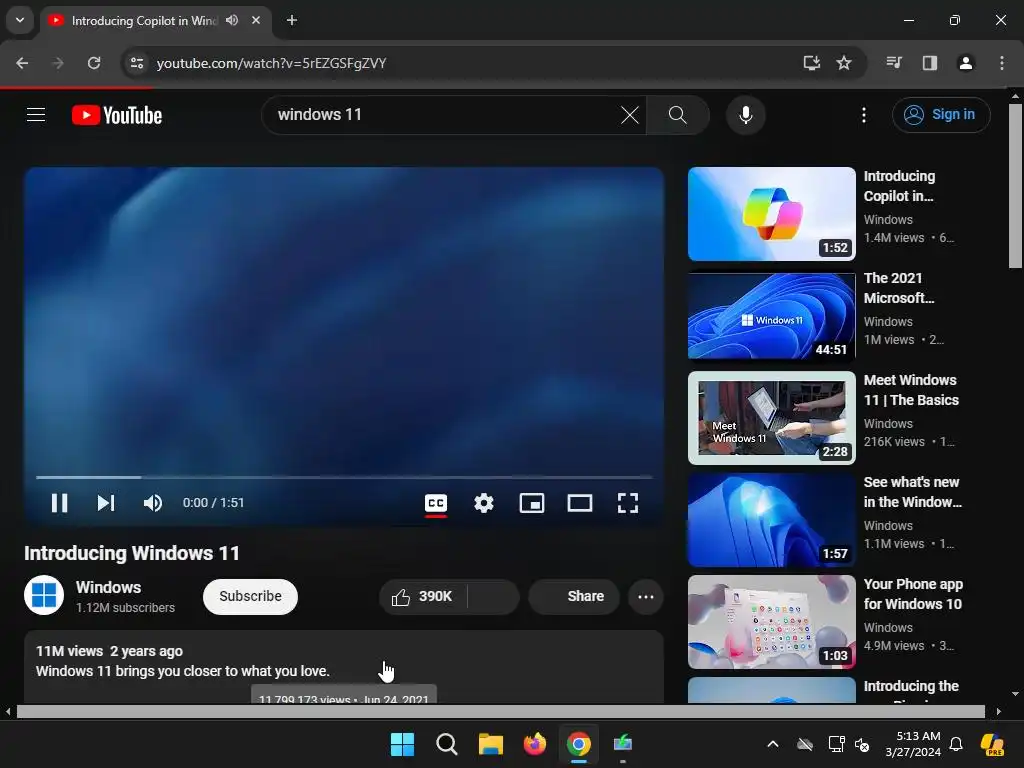Bookmark this page with star icon

[844, 63]
